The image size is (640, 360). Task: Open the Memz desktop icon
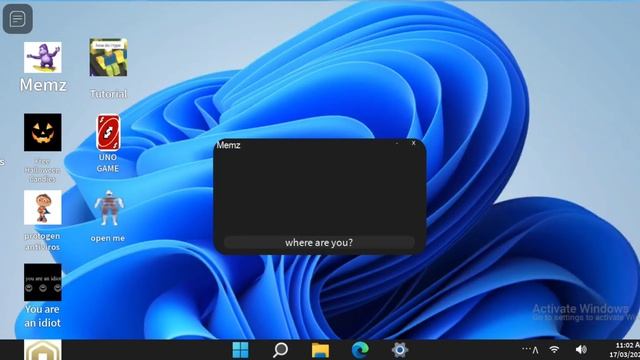pos(42,58)
